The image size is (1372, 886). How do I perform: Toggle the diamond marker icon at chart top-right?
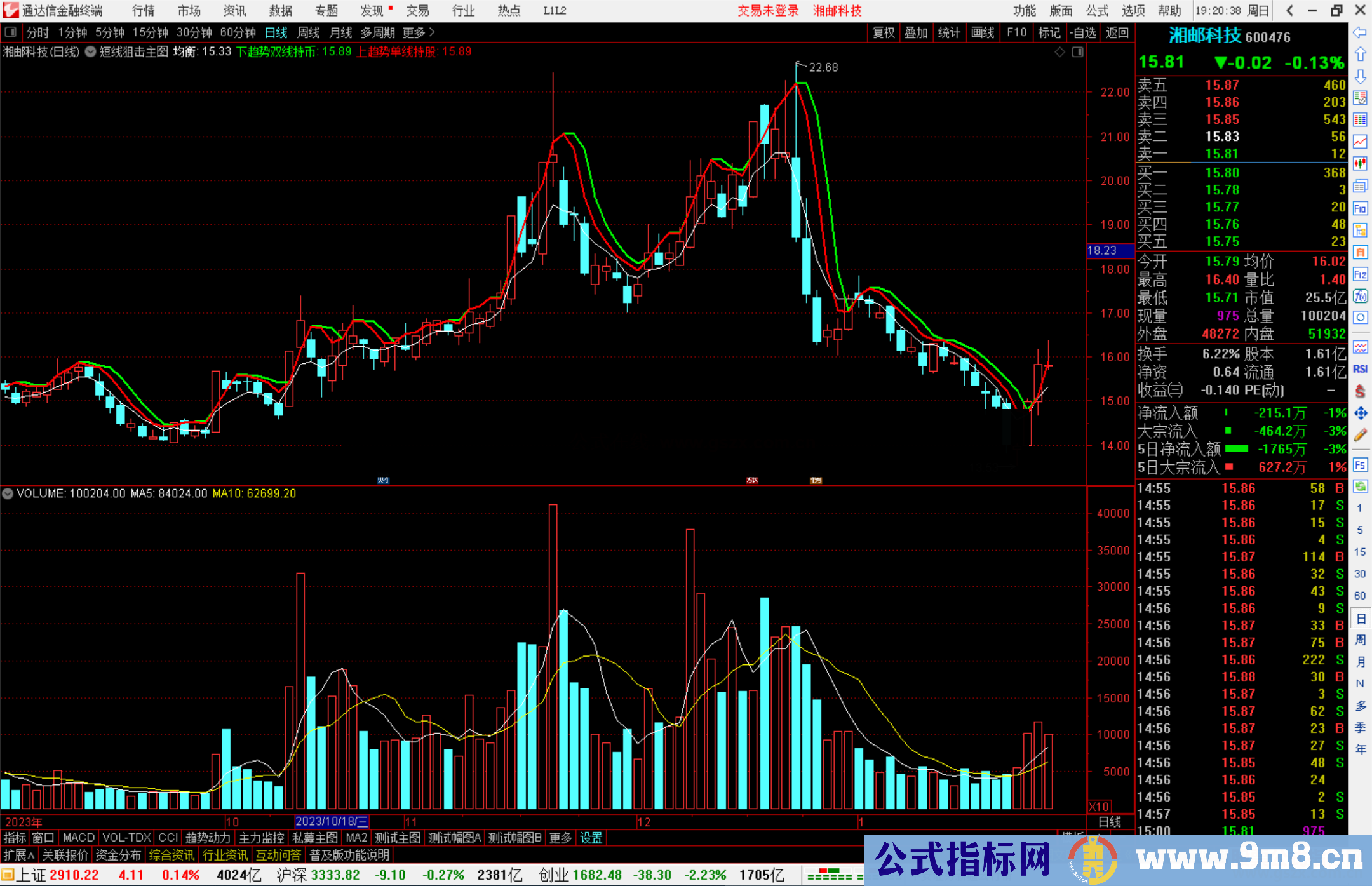(x=1059, y=52)
